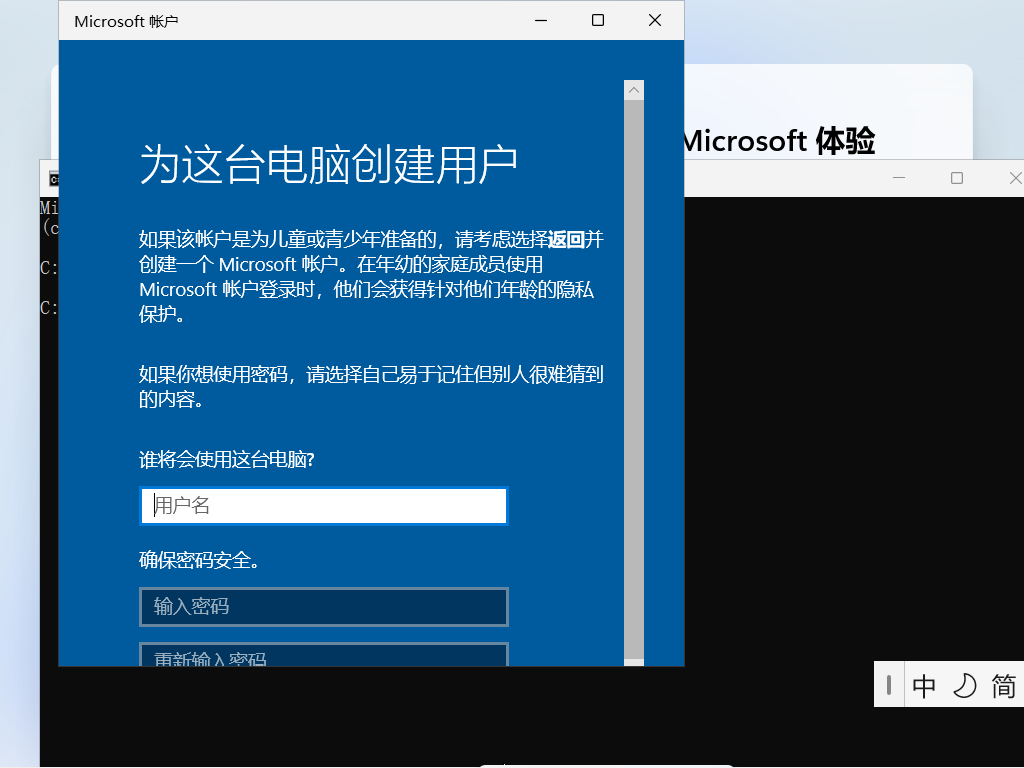Minimize the Microsoft 帐户 window
Image resolution: width=1024 pixels, height=768 pixels.
click(x=541, y=20)
